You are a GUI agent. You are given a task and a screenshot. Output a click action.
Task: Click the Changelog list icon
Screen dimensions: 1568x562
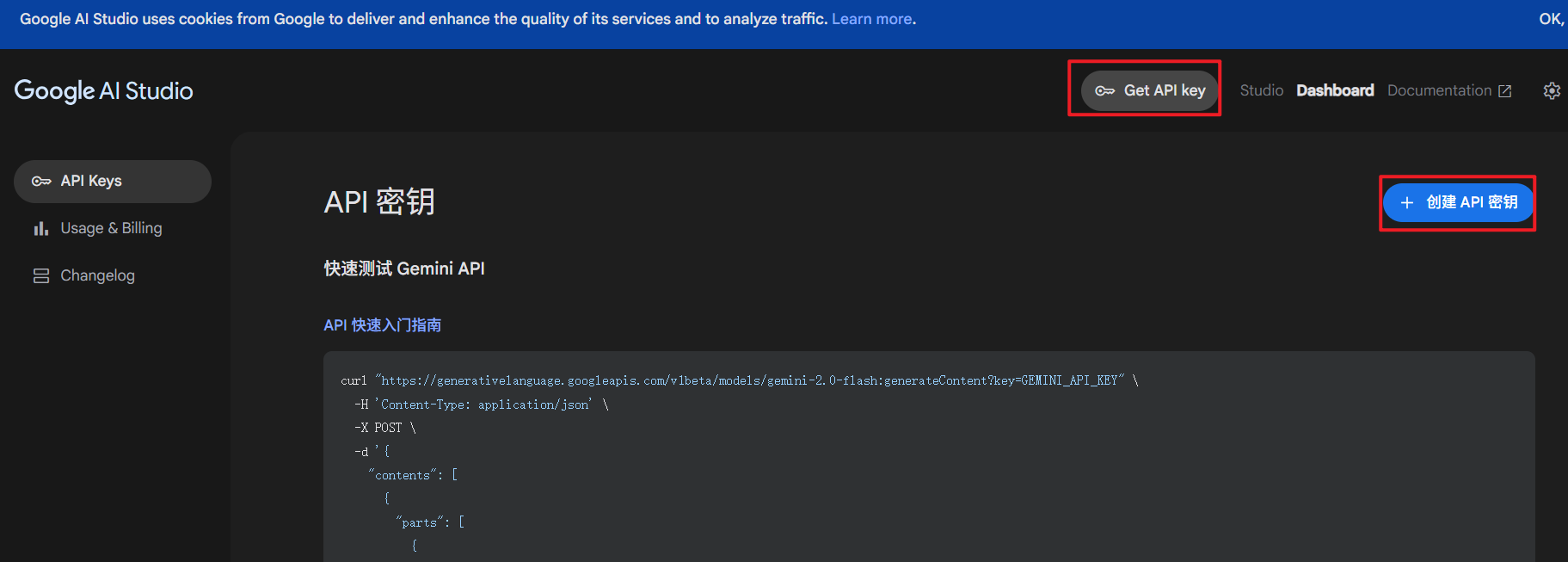[x=41, y=275]
